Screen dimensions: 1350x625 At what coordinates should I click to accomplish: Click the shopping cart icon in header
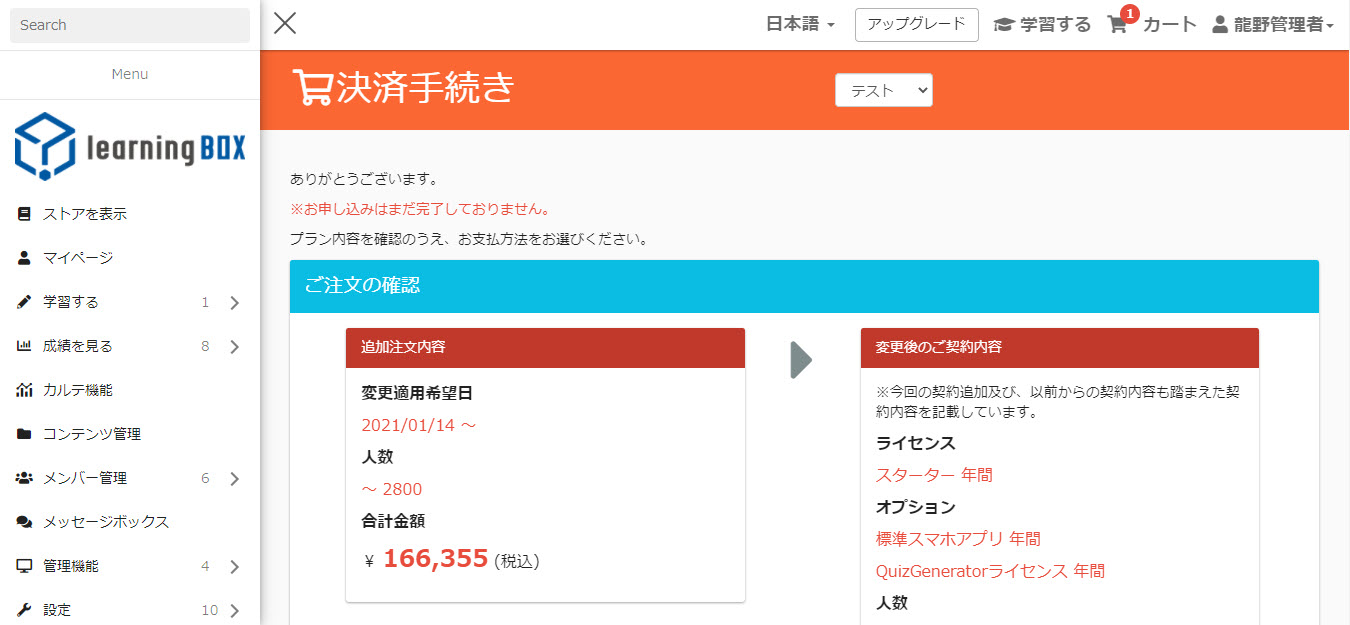(x=1118, y=25)
